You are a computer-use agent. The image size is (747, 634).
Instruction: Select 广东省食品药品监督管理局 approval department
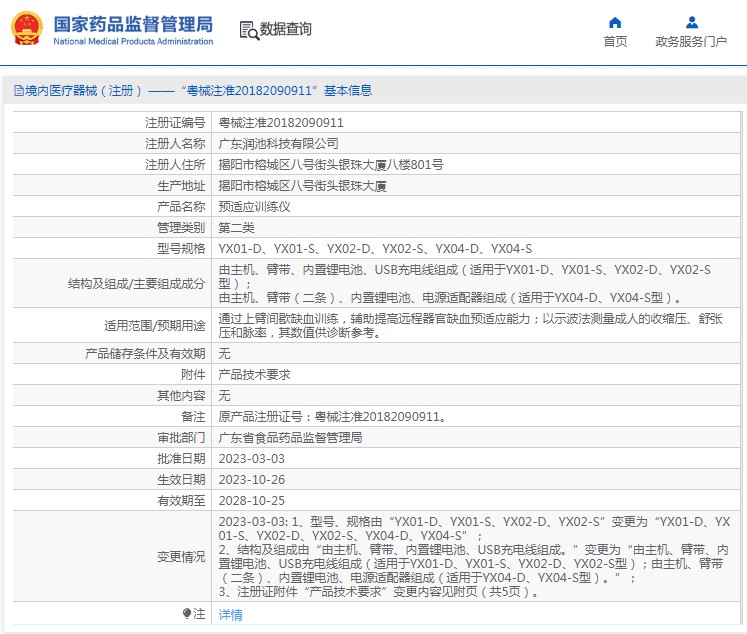[290, 438]
